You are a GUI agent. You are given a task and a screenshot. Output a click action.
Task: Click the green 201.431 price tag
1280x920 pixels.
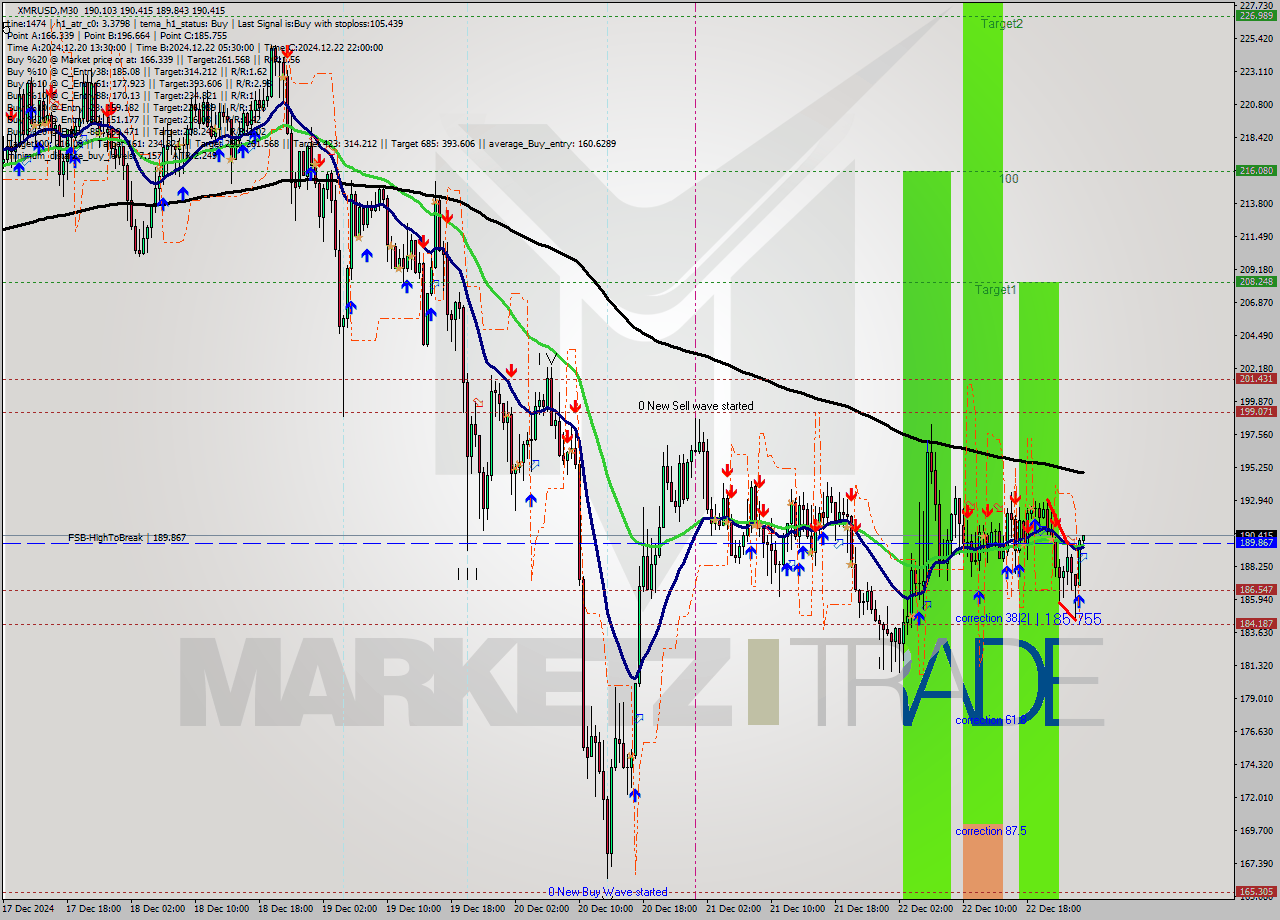click(x=1256, y=379)
